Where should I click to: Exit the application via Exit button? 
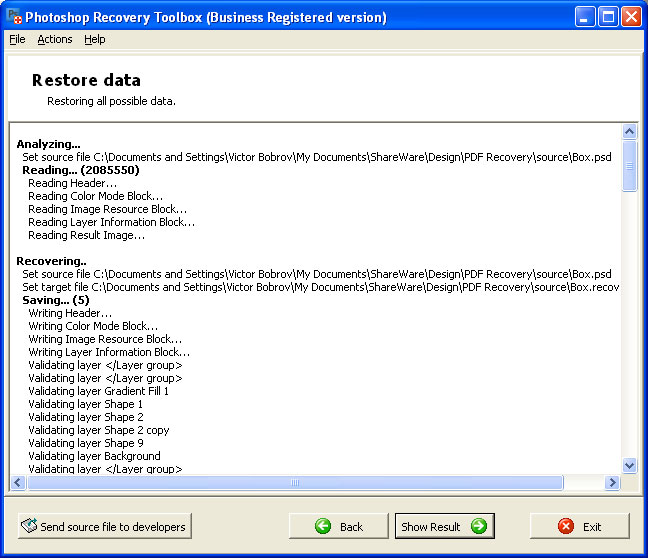[x=580, y=526]
